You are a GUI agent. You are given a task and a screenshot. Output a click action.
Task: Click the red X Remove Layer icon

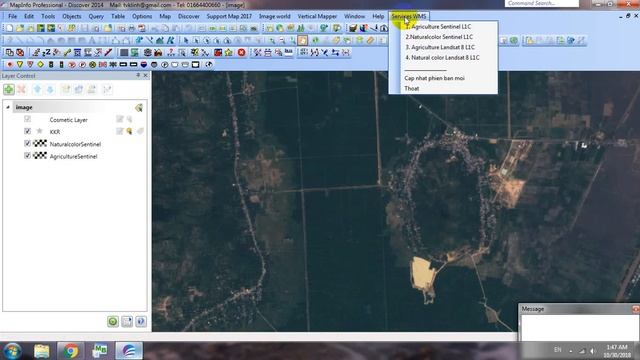[x=22, y=89]
